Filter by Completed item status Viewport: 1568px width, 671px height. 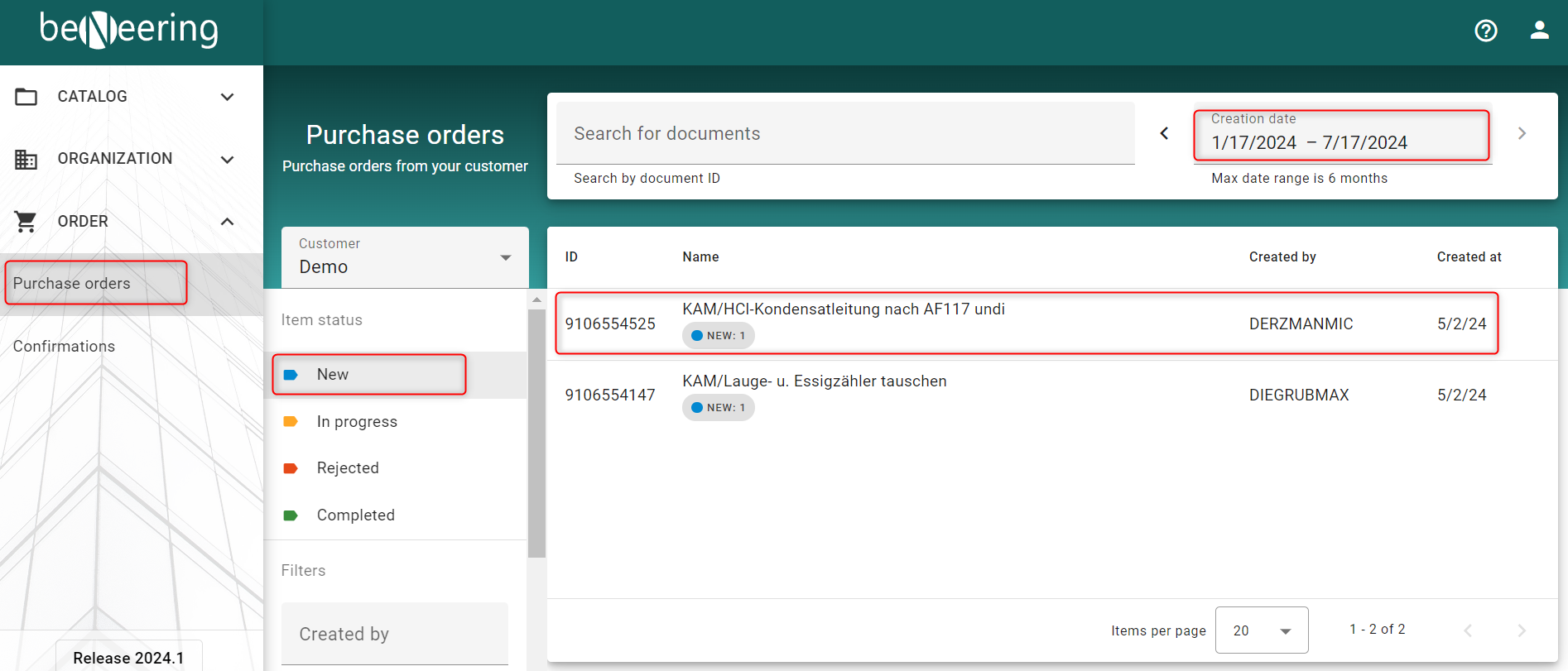[355, 515]
